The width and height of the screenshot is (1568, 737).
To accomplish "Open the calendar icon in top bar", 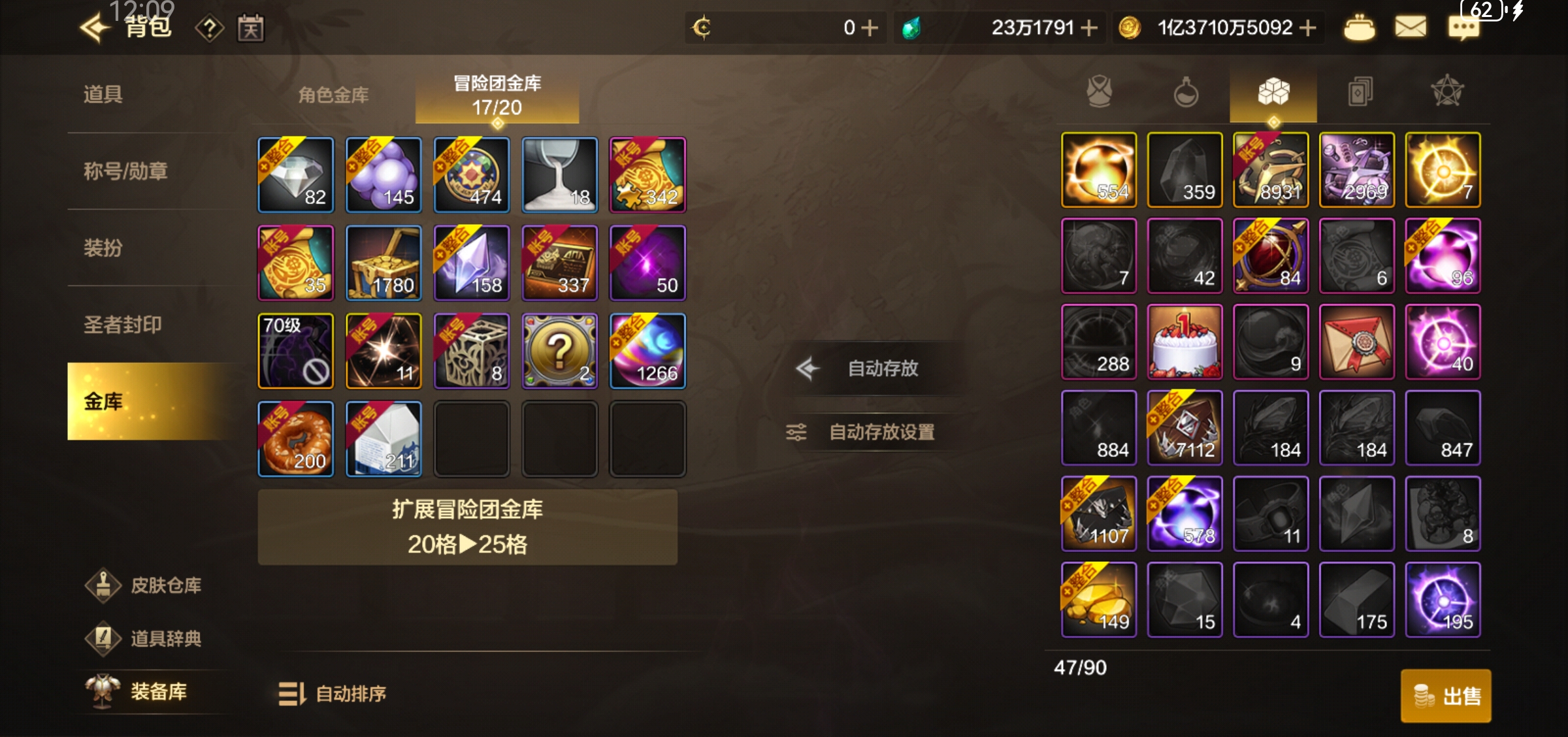I will pyautogui.click(x=250, y=29).
